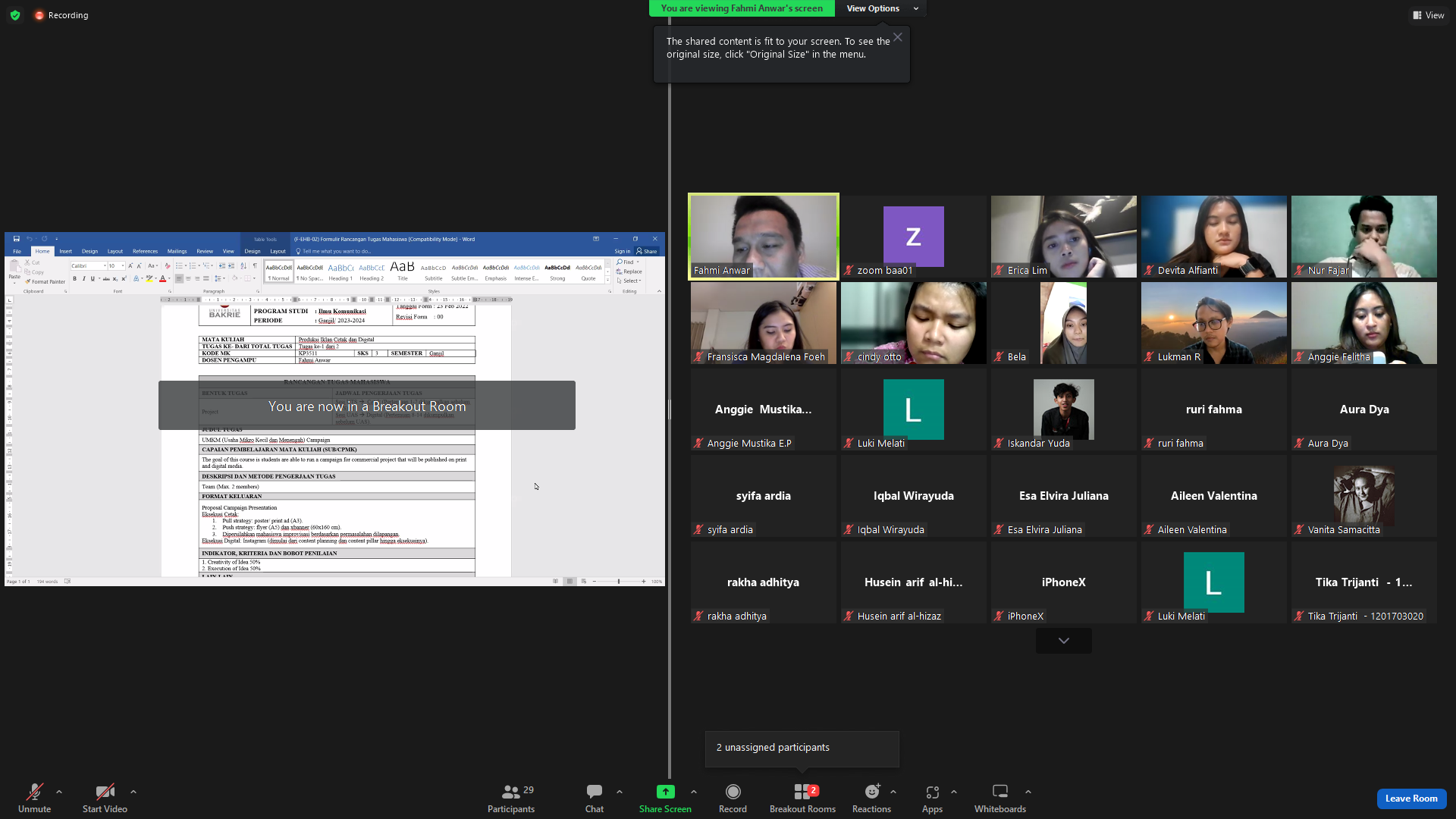Click the green Share Screen icon
Viewport: 1456px width, 819px height.
[665, 792]
